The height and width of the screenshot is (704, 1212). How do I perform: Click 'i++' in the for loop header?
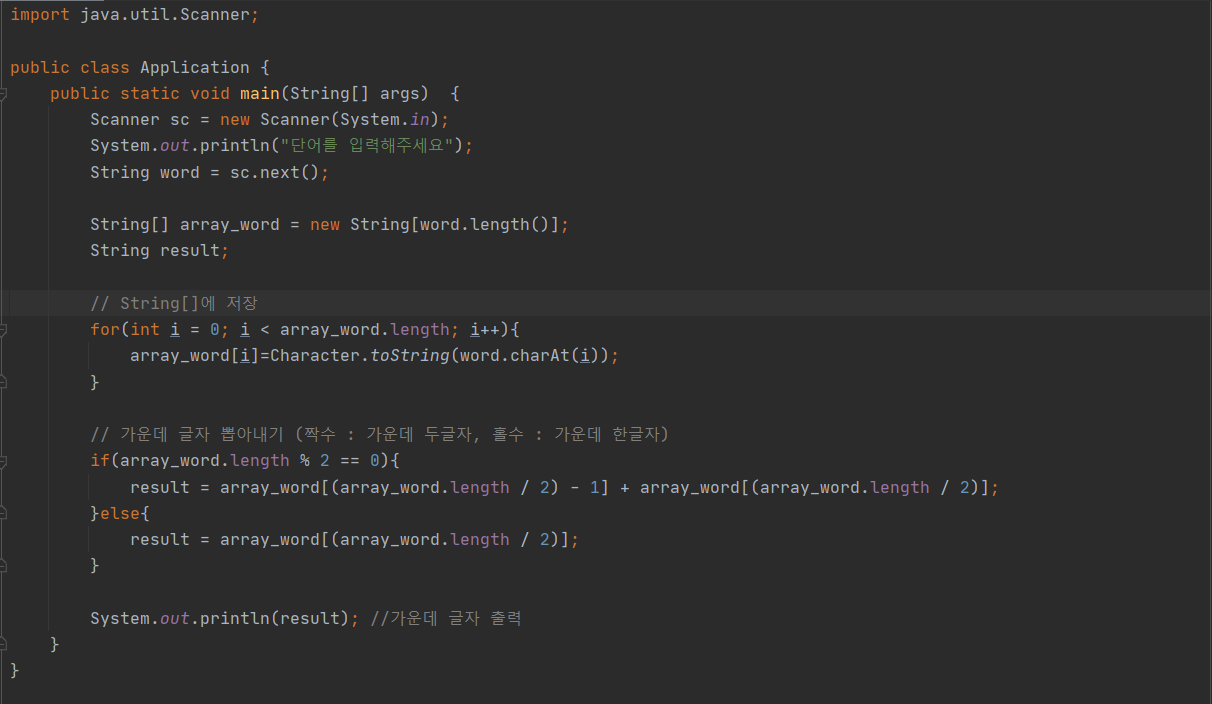pyautogui.click(x=484, y=329)
